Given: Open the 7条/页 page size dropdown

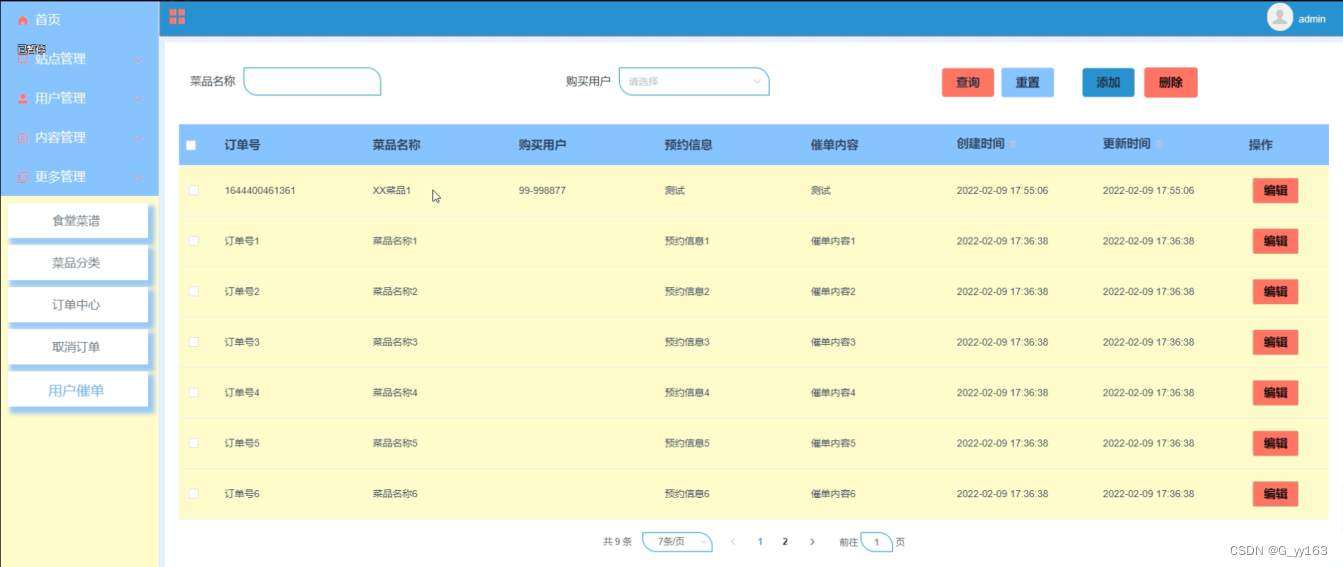Looking at the screenshot, I should (x=677, y=542).
